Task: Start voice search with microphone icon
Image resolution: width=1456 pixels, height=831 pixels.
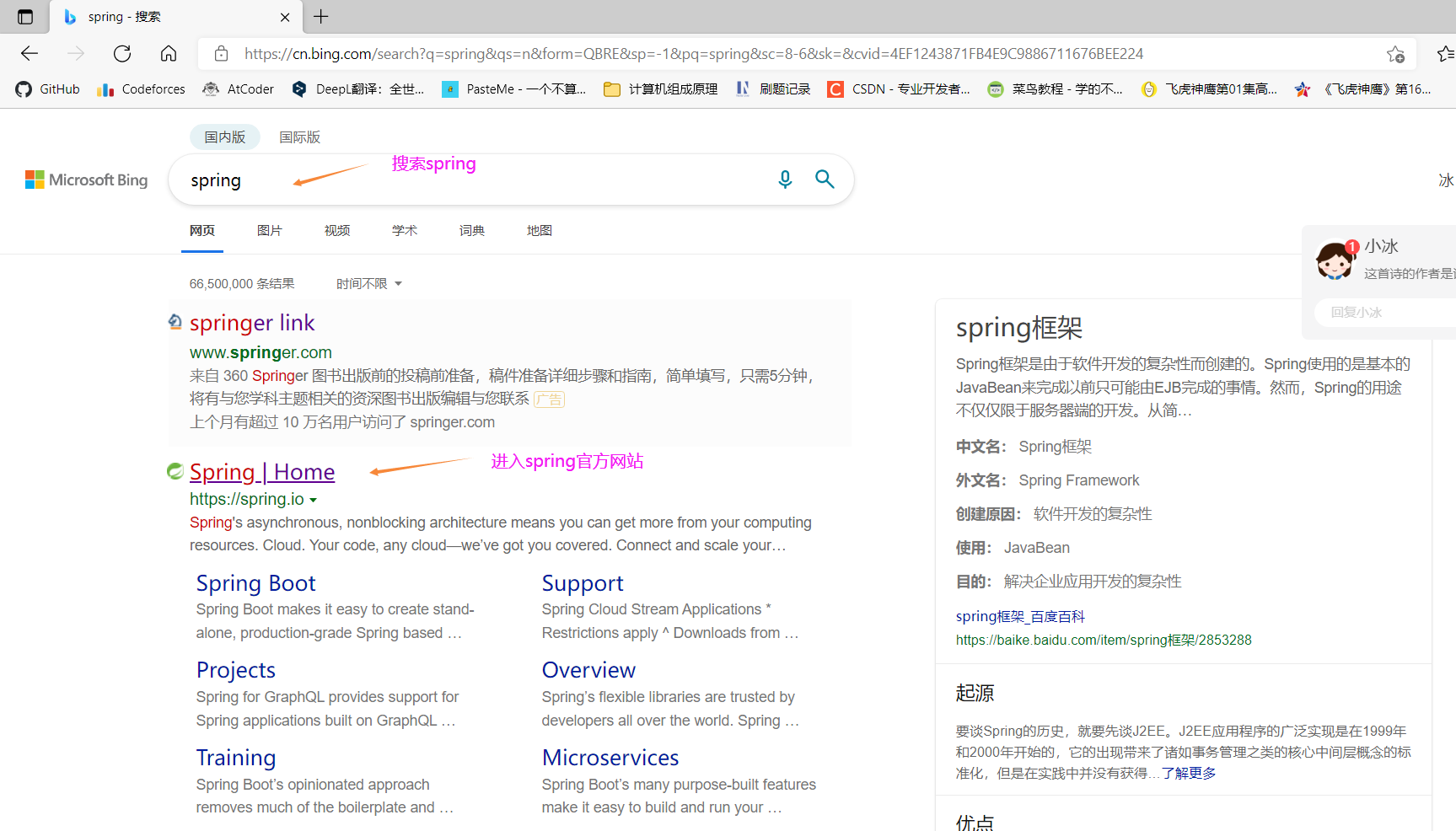Action: (785, 180)
